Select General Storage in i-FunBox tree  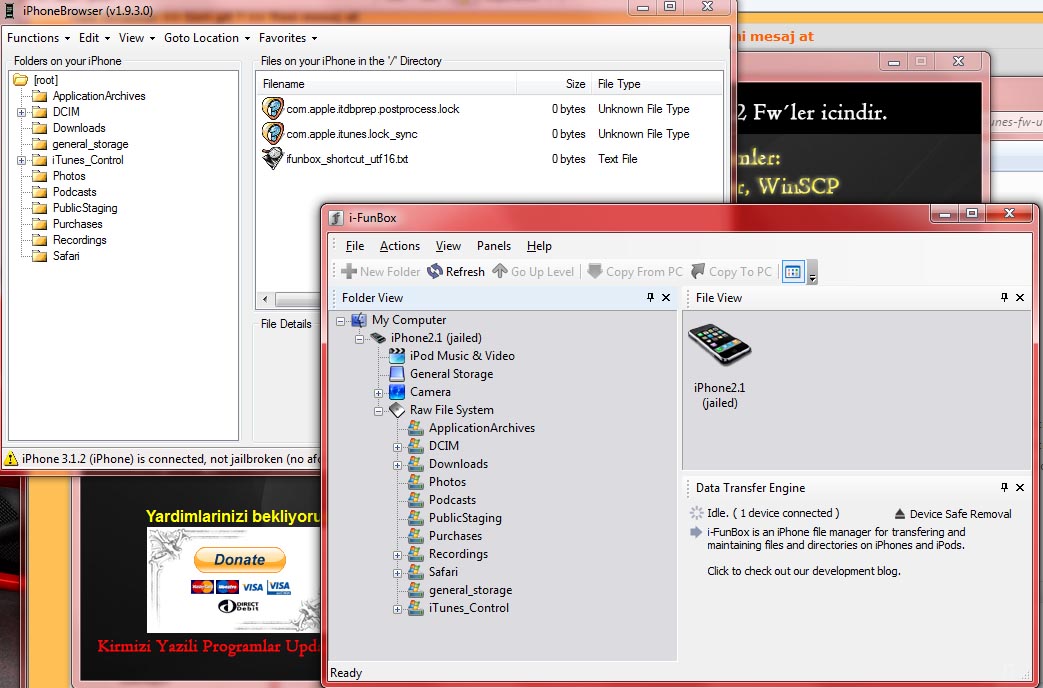click(451, 374)
